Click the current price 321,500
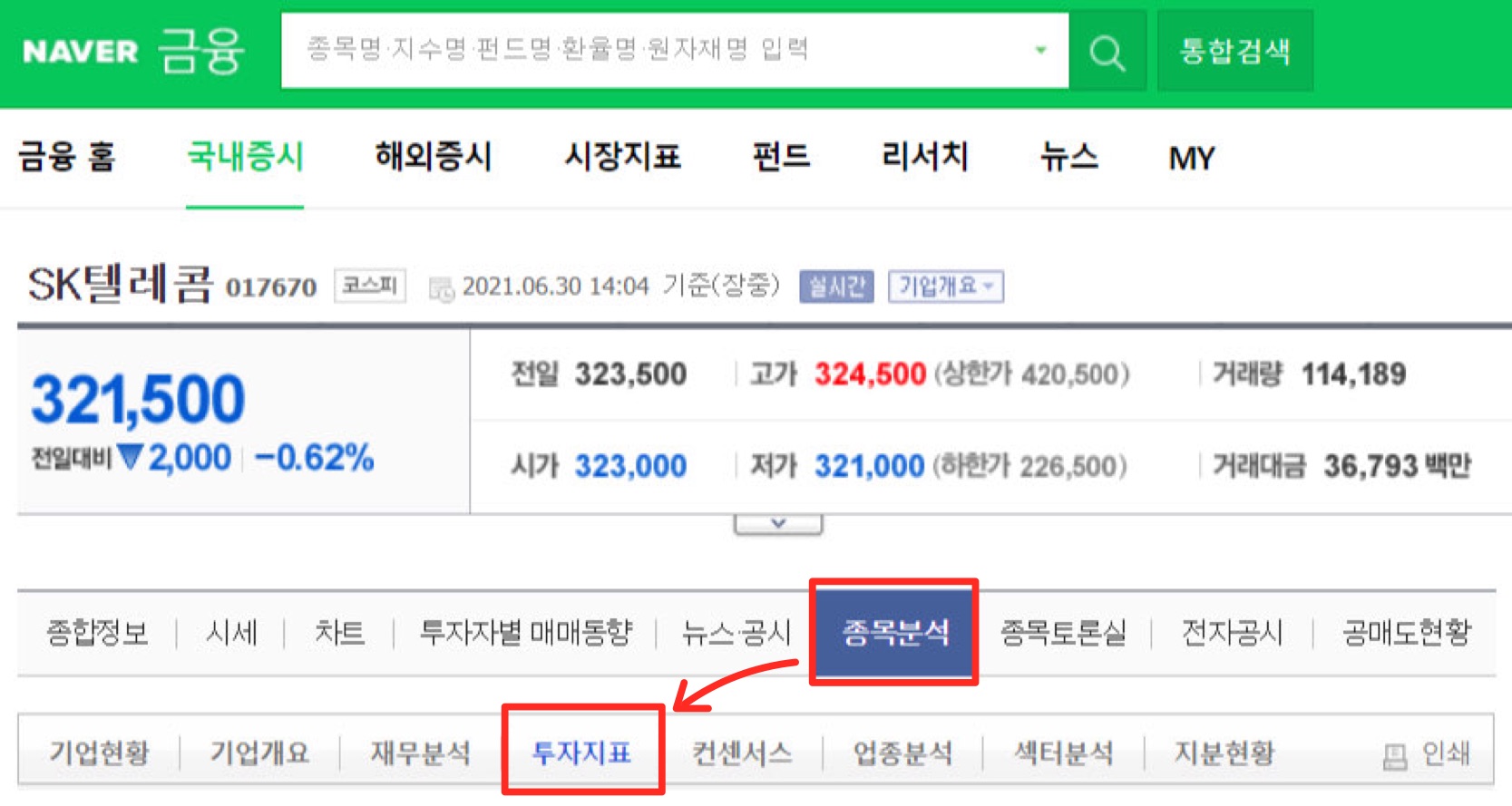 pos(138,399)
